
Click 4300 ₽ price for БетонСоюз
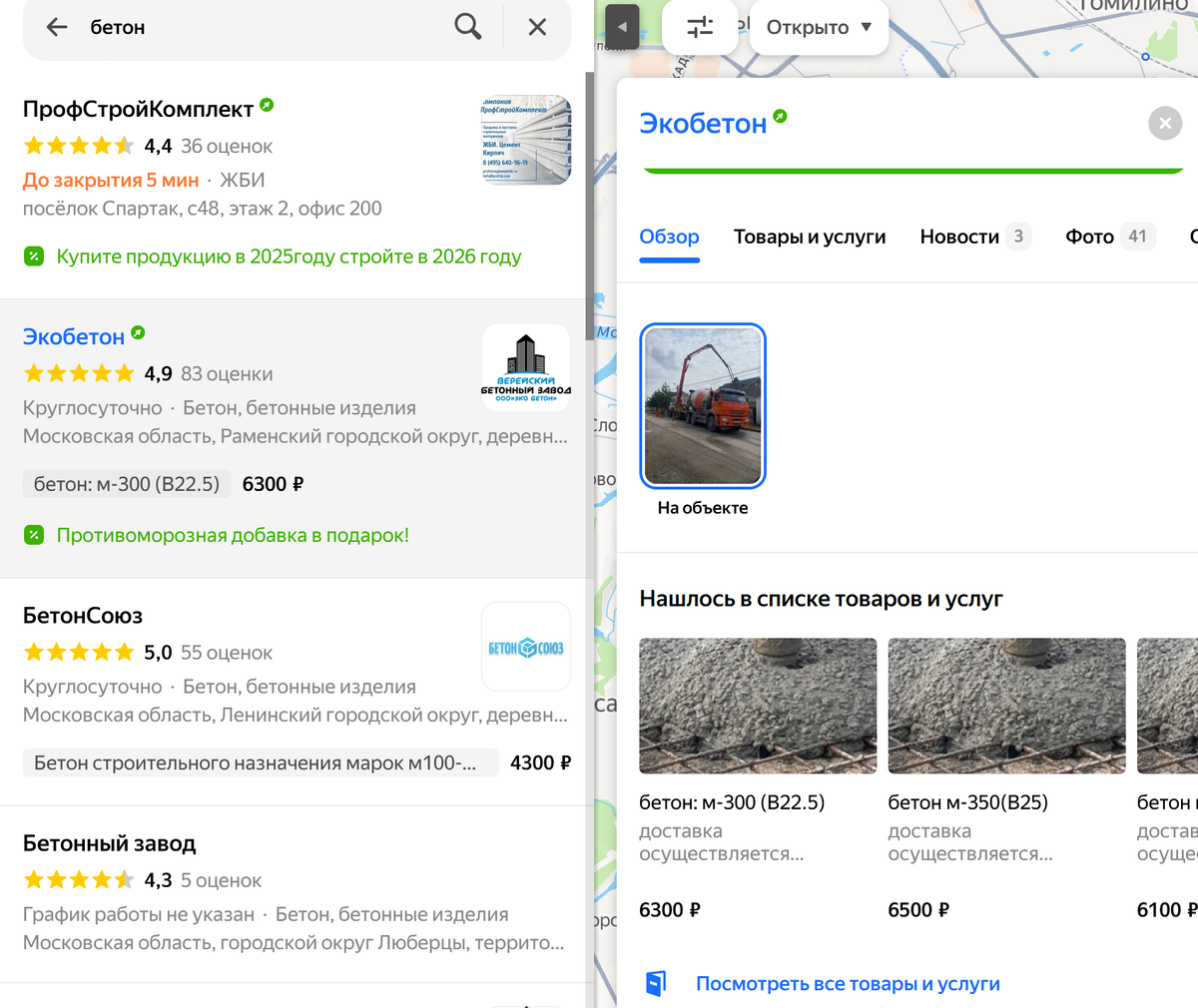[540, 762]
